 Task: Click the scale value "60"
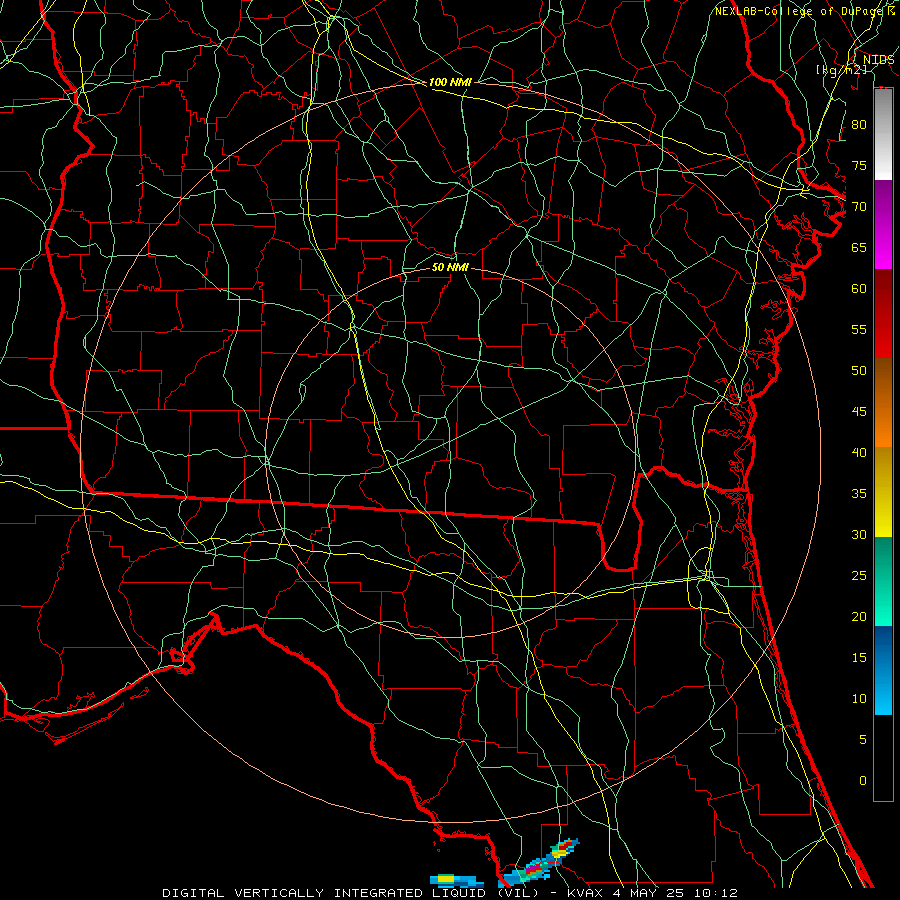click(x=859, y=289)
